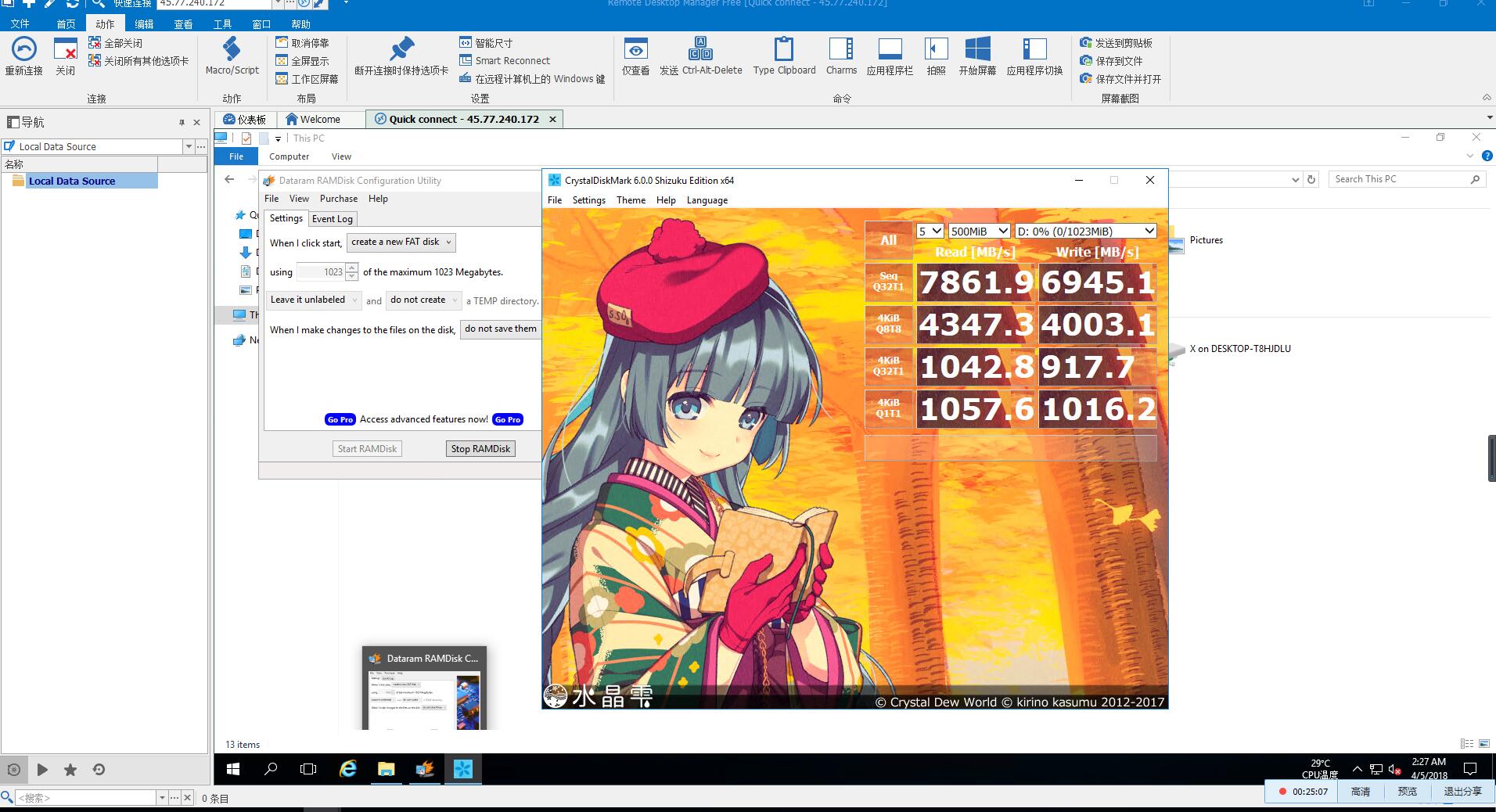Click the remote Windows Start button
1496x812 pixels.
232,770
